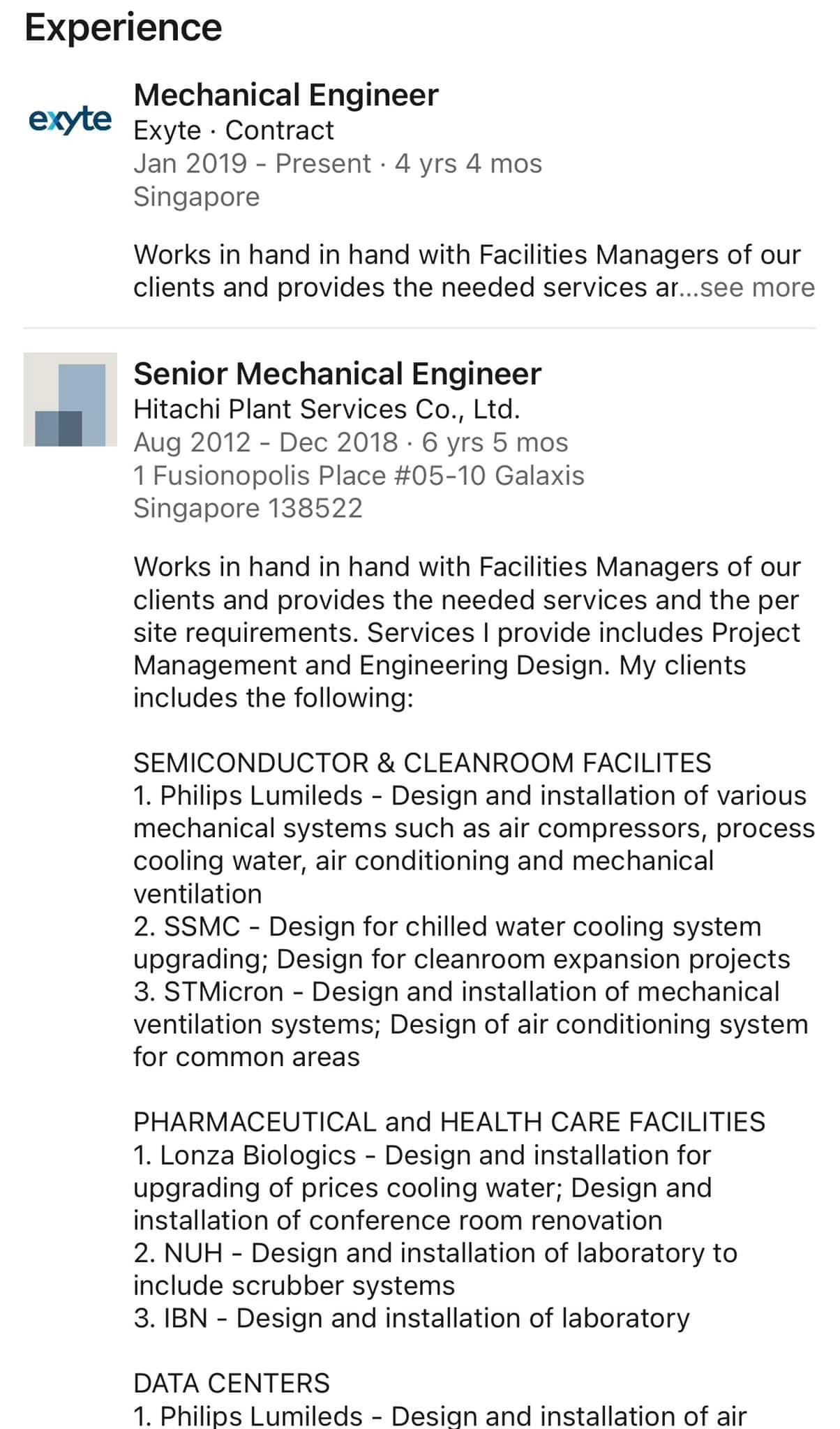Click the PHARMACEUTICAL and HEALTH CARE FACILITIES heading
This screenshot has height=1429, width=840.
click(449, 1122)
